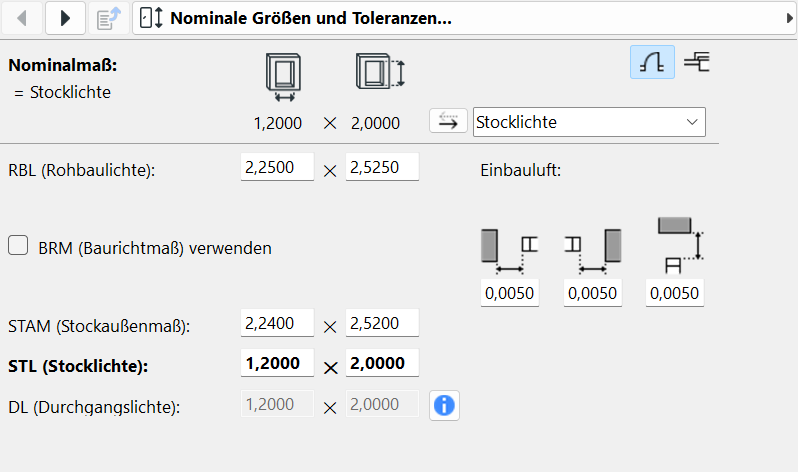Open the Stocklichte dropdown
The height and width of the screenshot is (472, 798).
[x=589, y=122]
